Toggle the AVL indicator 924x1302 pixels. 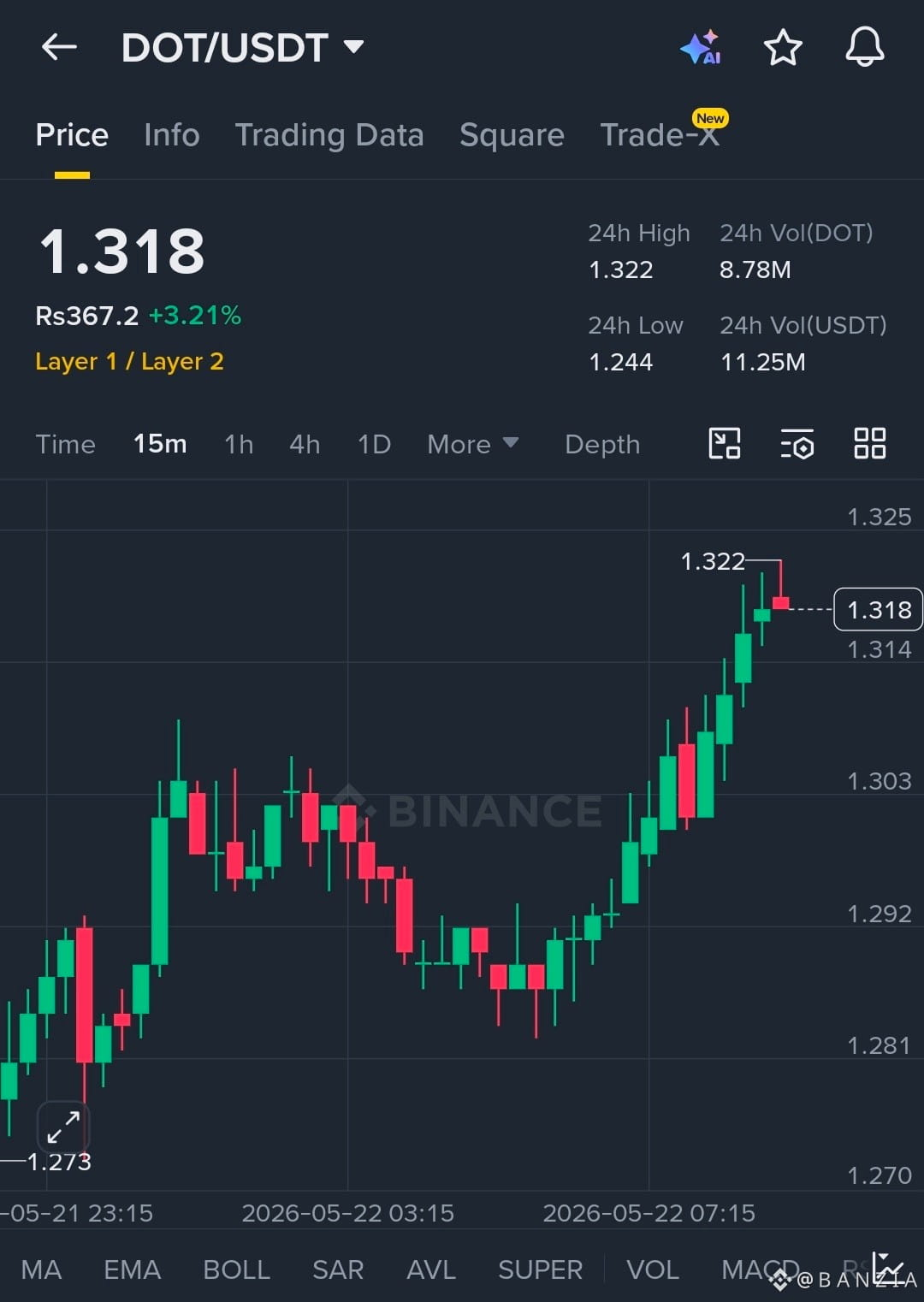[431, 1269]
